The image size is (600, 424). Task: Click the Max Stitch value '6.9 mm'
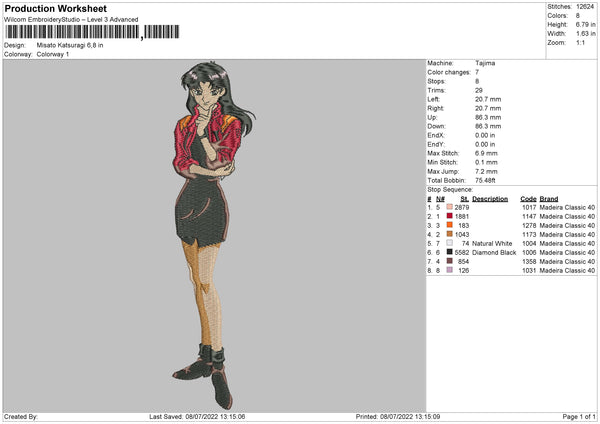486,153
